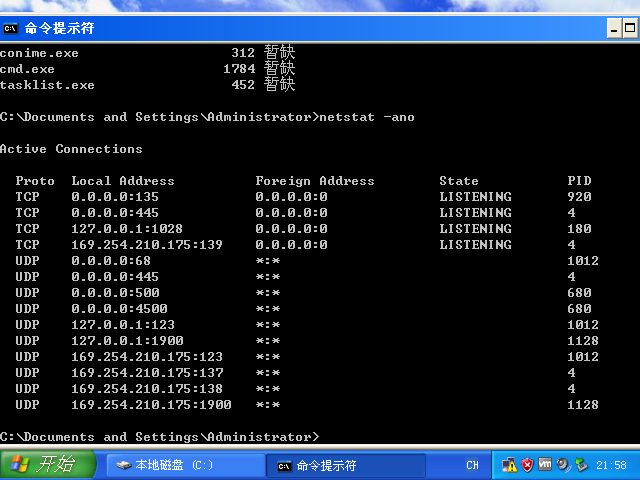Click the local address 0.0.0.0:500
640x480 pixels.
115,293
